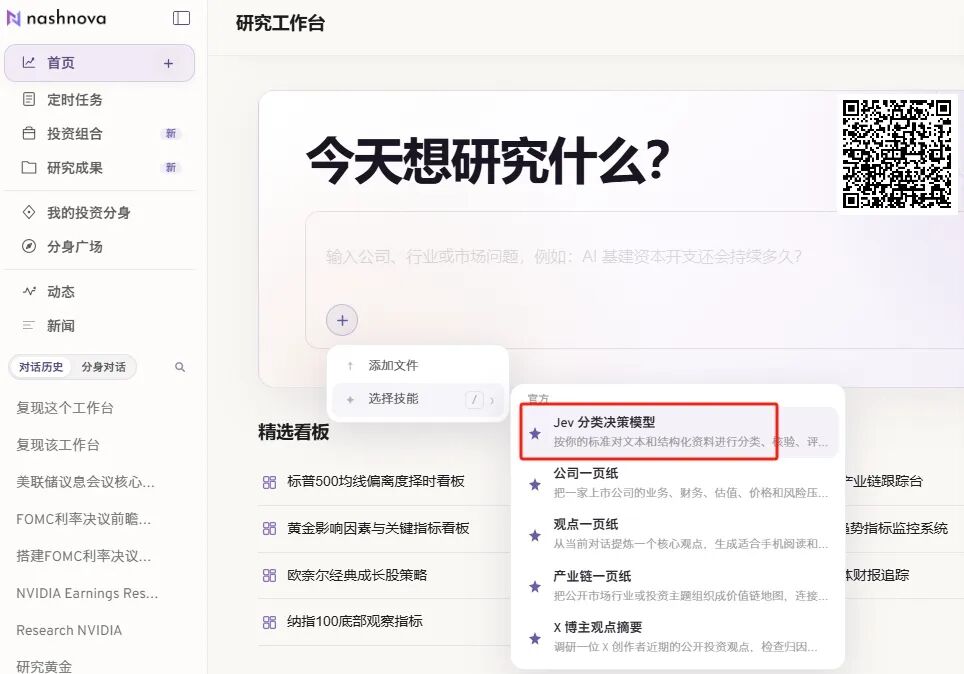Open 定时任务 in the sidebar

pyautogui.click(x=75, y=100)
